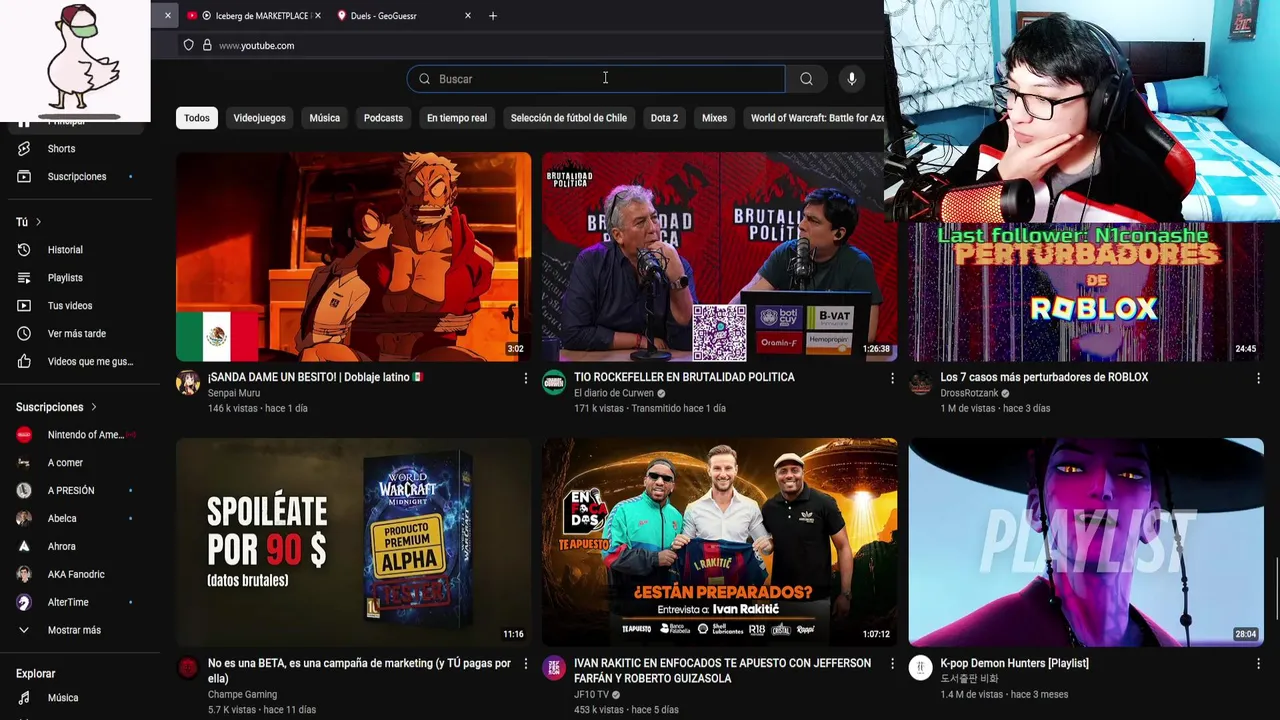Select the Podcasts filter chip
This screenshot has height=720, width=1280.
pyautogui.click(x=383, y=118)
